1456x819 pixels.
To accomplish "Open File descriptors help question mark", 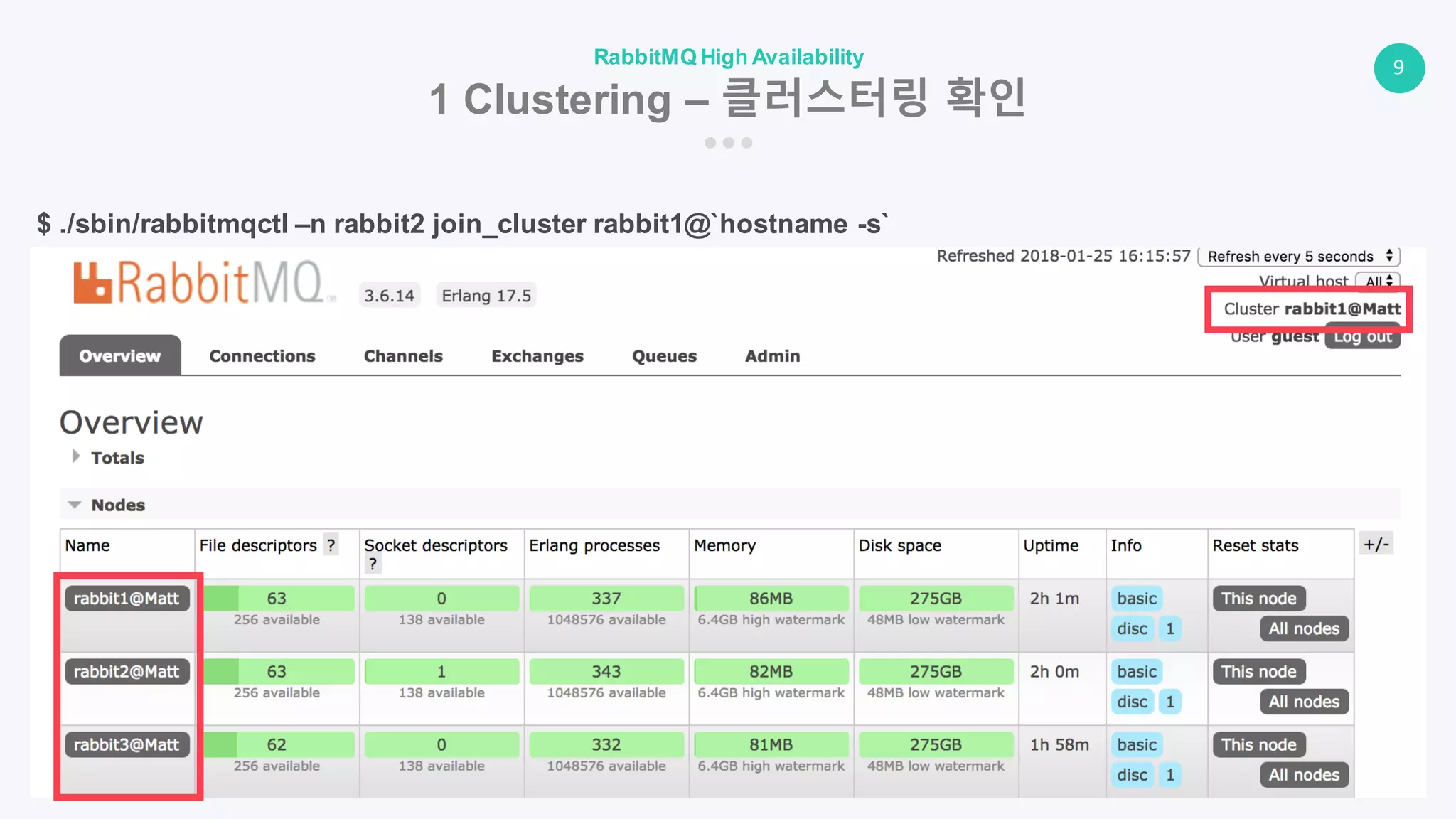I will (x=331, y=545).
